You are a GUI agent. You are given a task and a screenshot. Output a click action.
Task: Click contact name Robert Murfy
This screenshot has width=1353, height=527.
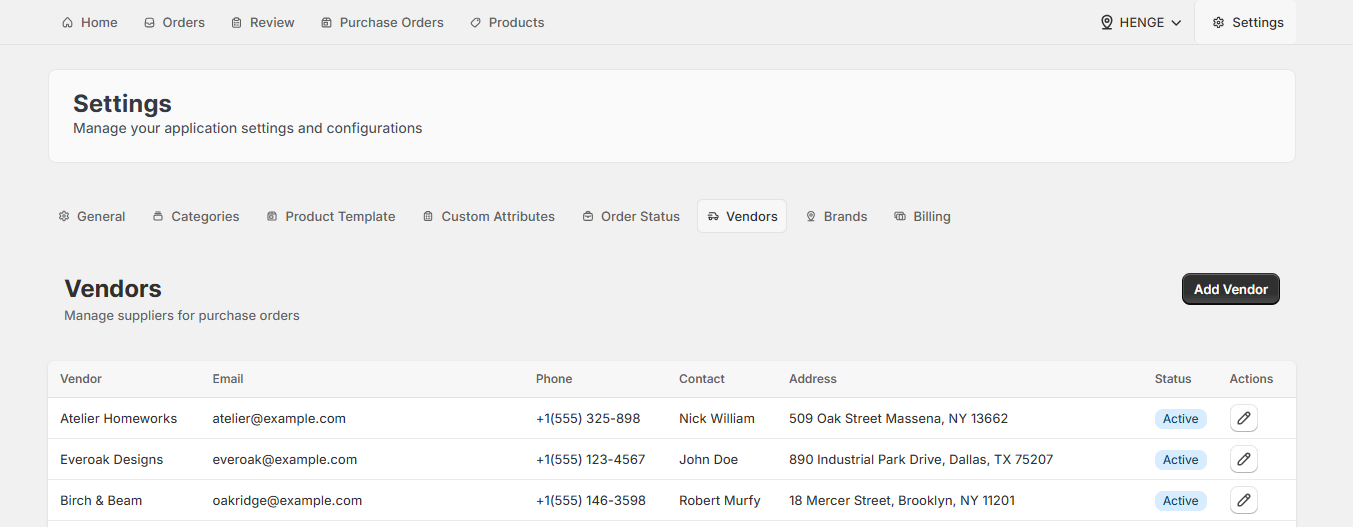[720, 501]
